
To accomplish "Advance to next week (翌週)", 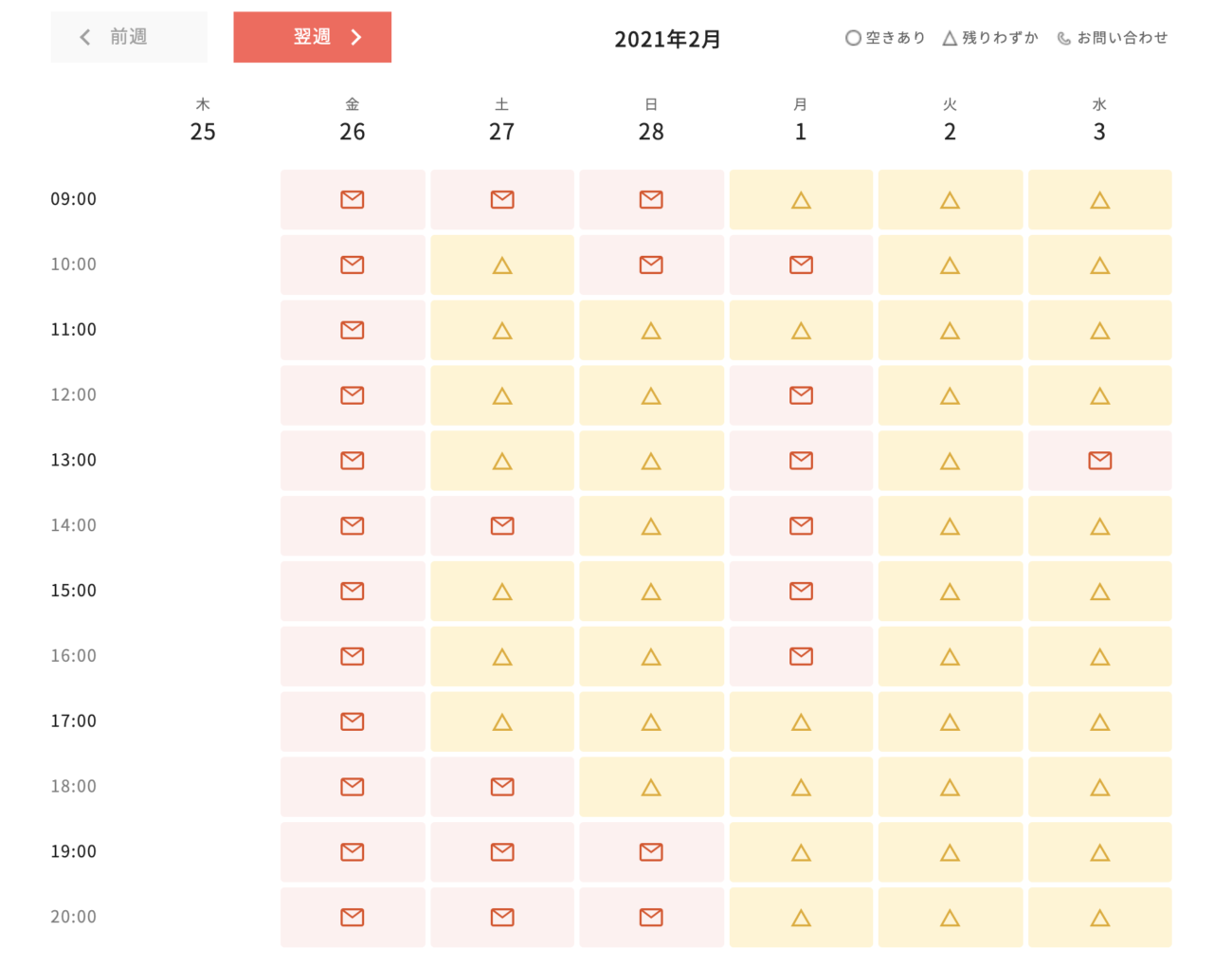I will [x=313, y=37].
